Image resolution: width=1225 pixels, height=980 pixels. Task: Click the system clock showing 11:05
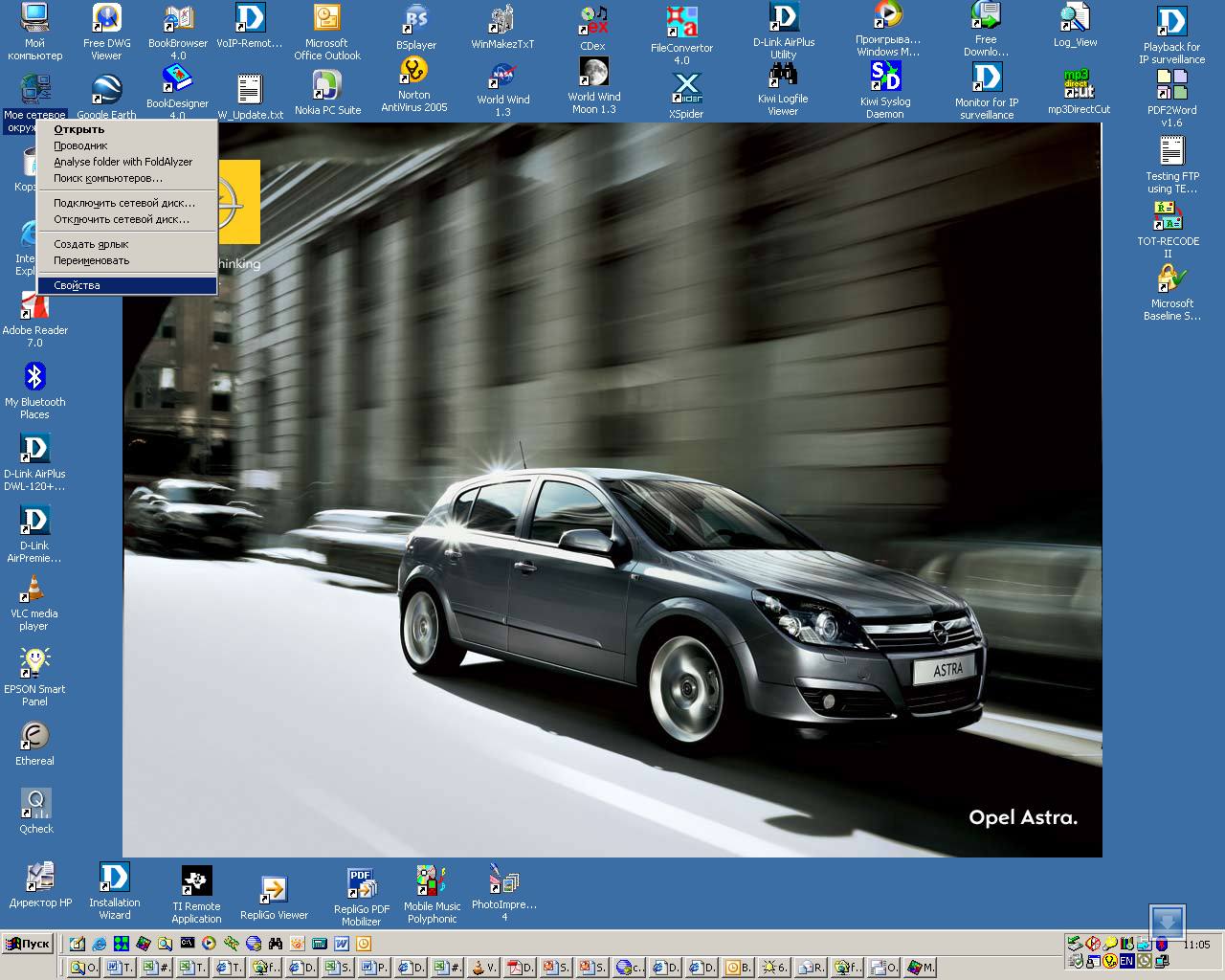pyautogui.click(x=1196, y=945)
